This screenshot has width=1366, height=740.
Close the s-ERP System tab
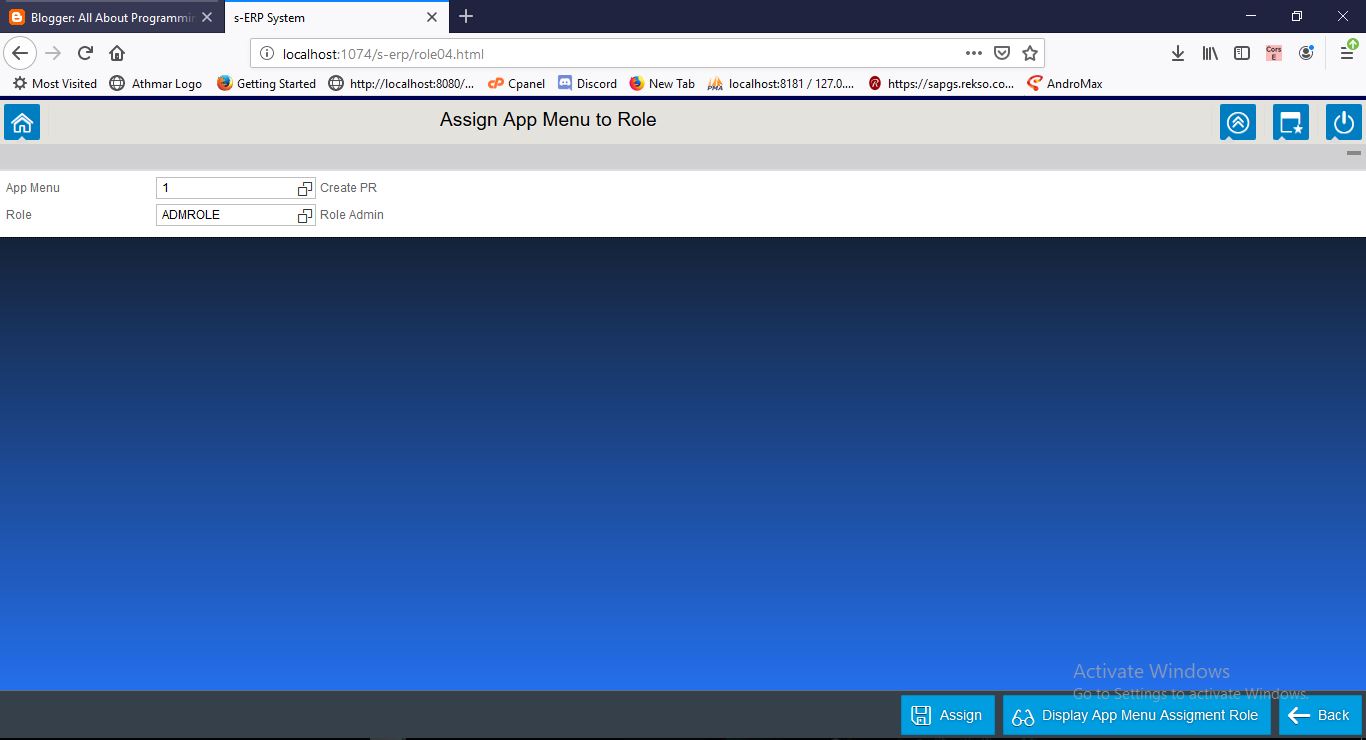click(432, 17)
